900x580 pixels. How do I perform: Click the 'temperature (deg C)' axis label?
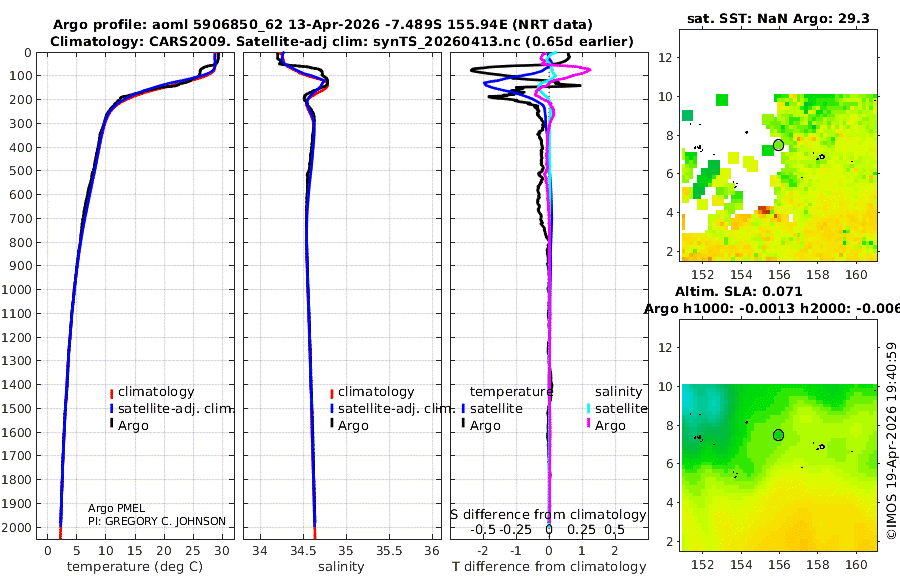click(135, 567)
